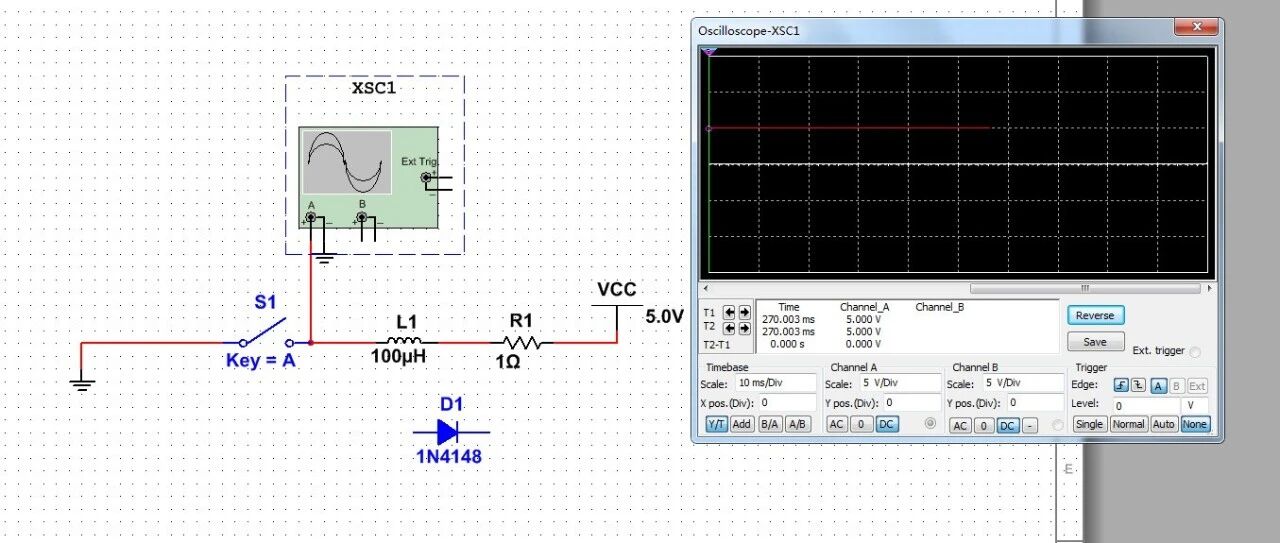Viewport: 1280px width, 543px height.
Task: Set Channel B coupling to AC
Action: (x=960, y=426)
